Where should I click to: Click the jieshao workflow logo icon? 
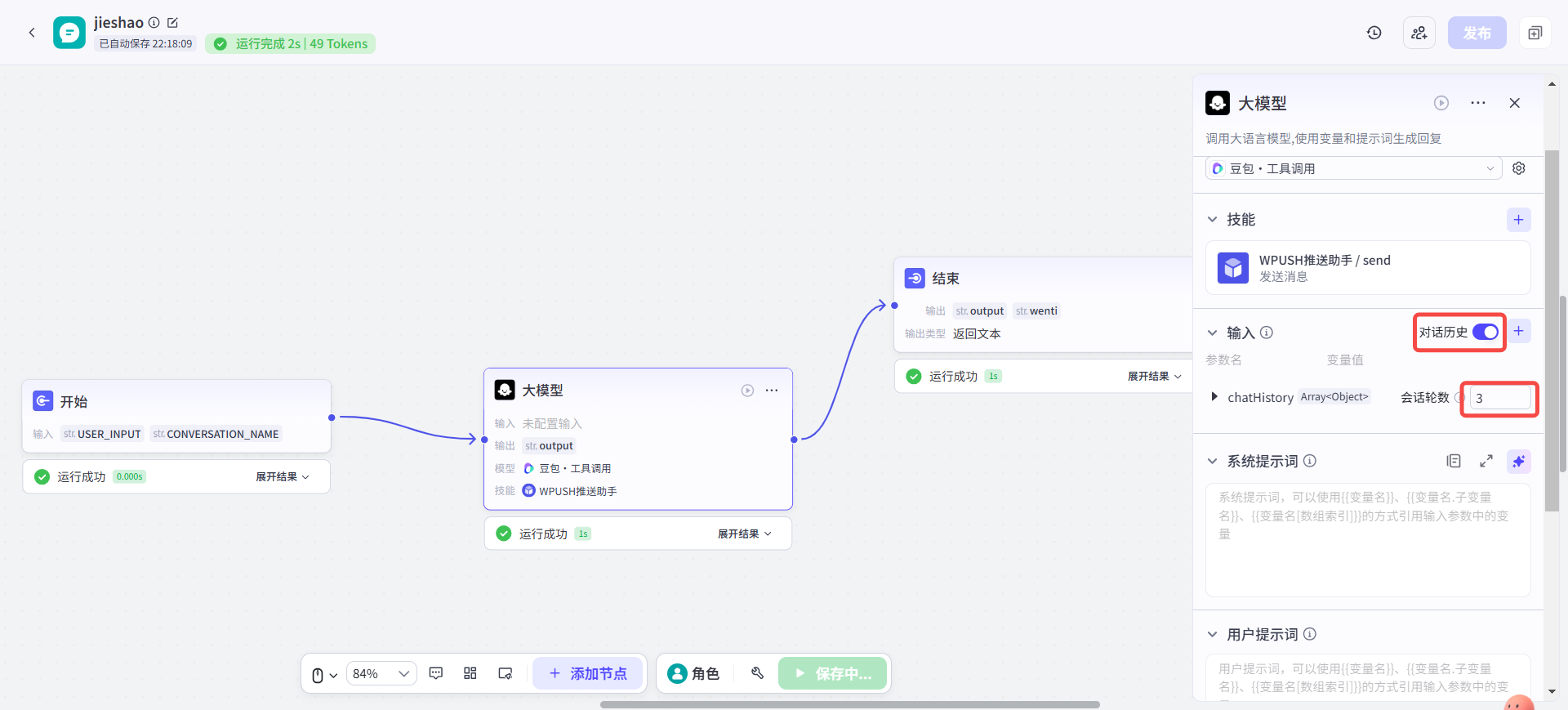pos(69,33)
